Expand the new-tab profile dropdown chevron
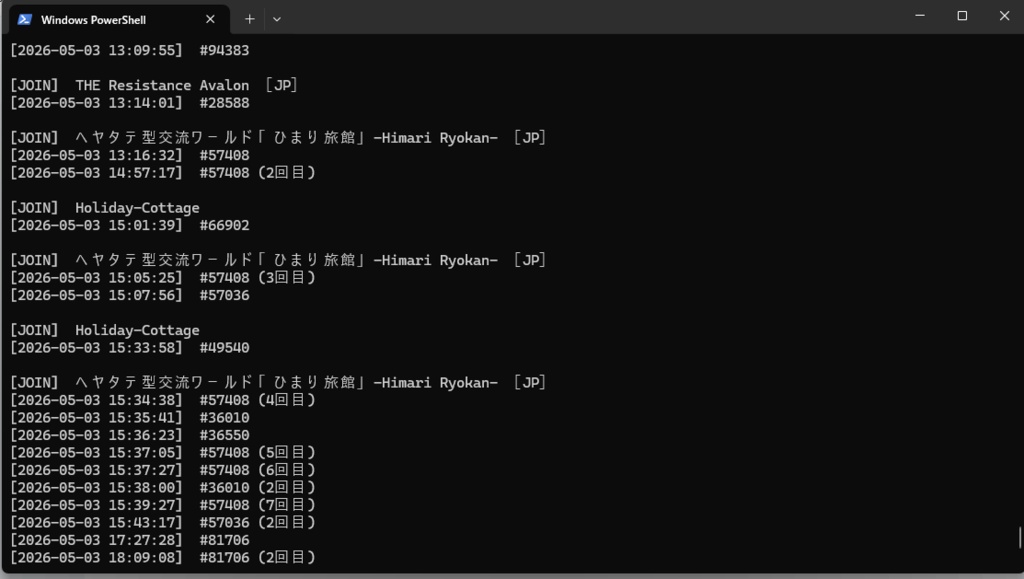Image resolution: width=1024 pixels, height=579 pixels. pyautogui.click(x=277, y=20)
